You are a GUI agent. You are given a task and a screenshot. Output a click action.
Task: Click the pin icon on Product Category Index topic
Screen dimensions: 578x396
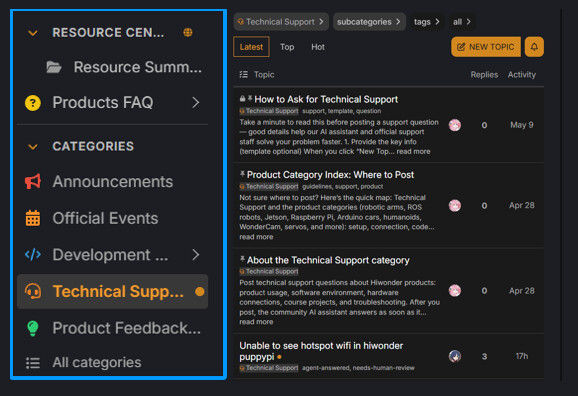click(x=242, y=174)
